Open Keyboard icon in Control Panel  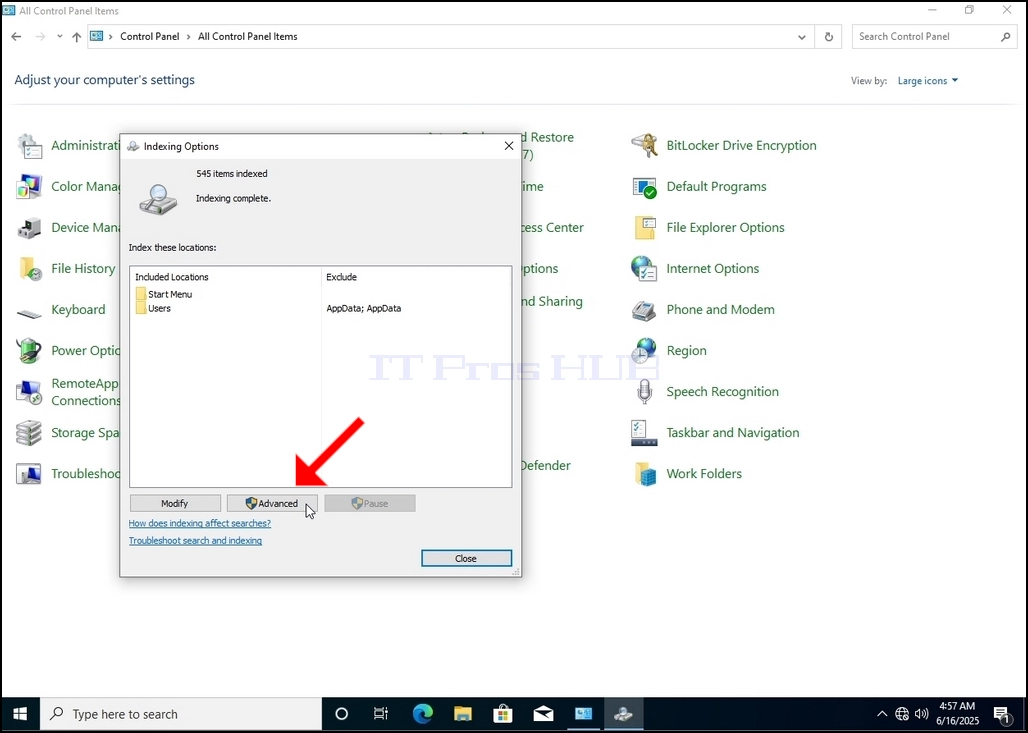[x=29, y=313]
